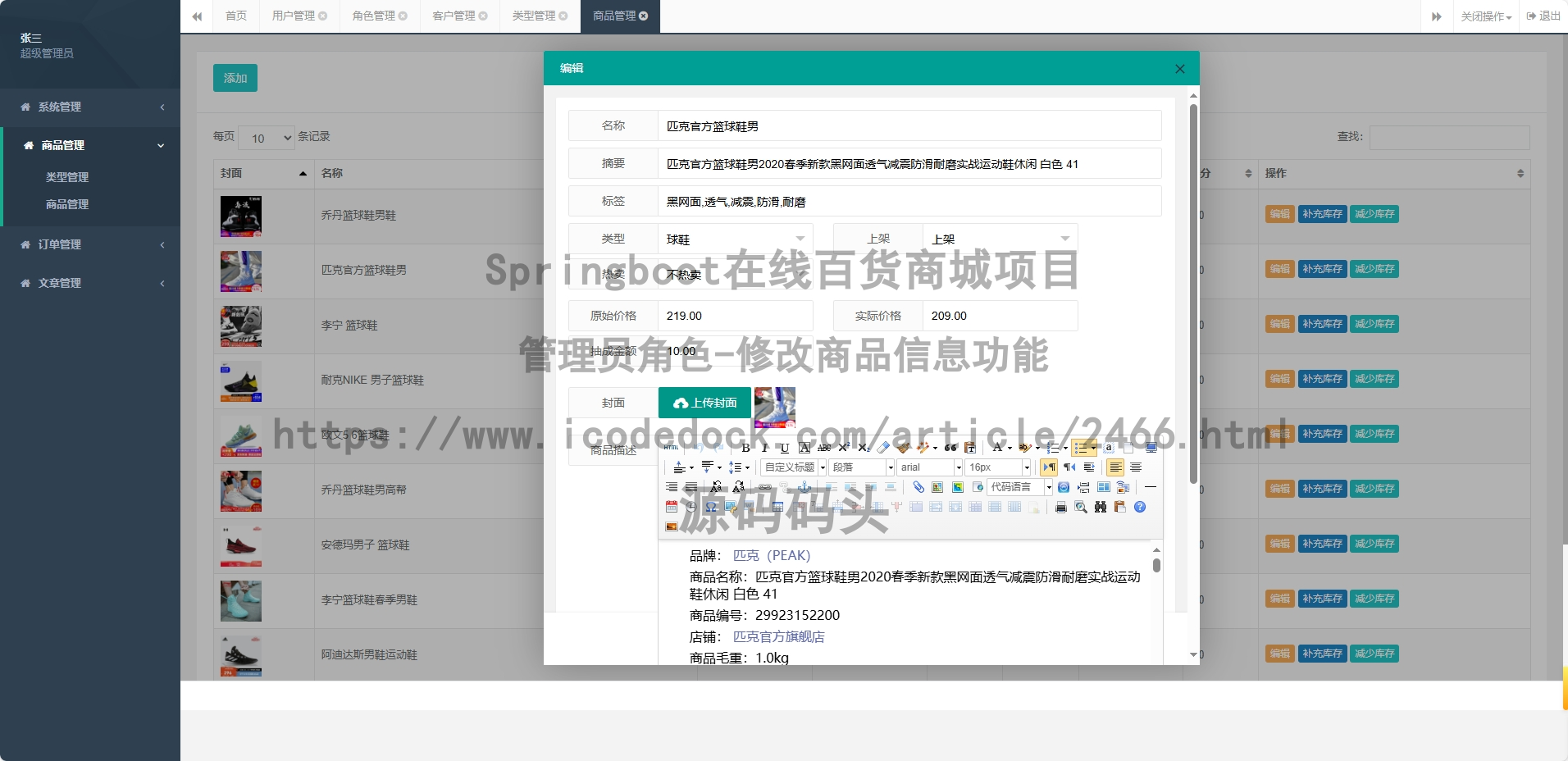The image size is (1568, 761).
Task: Insert a horizontal rule line
Action: tap(1151, 487)
